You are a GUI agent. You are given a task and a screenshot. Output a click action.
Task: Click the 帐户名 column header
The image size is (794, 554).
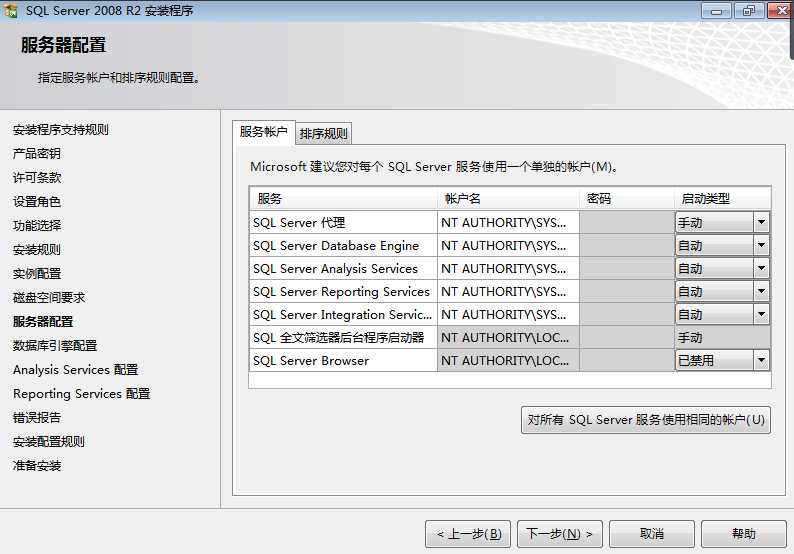[508, 199]
